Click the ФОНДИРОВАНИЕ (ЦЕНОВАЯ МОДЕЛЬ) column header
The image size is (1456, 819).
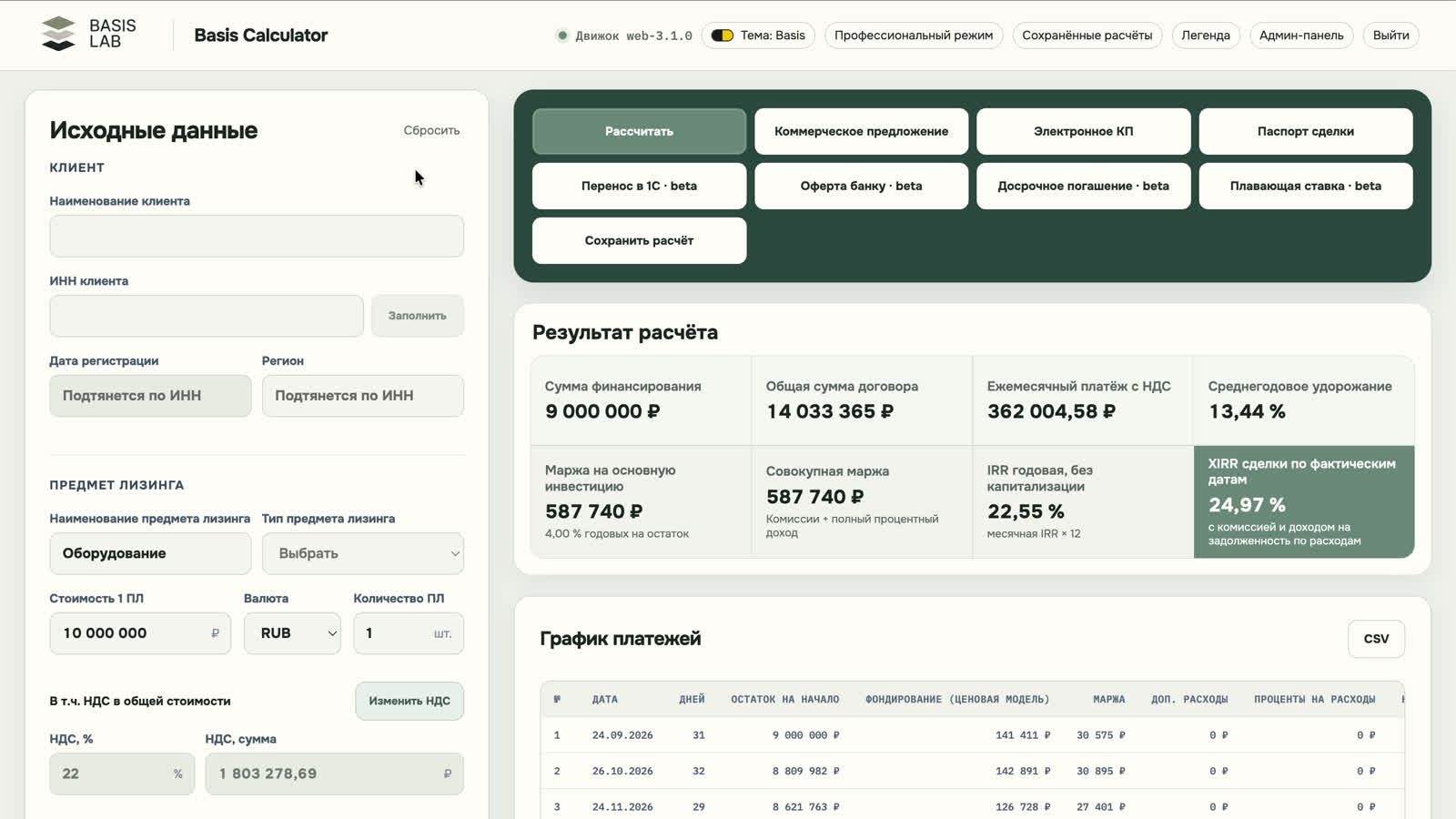coord(957,700)
